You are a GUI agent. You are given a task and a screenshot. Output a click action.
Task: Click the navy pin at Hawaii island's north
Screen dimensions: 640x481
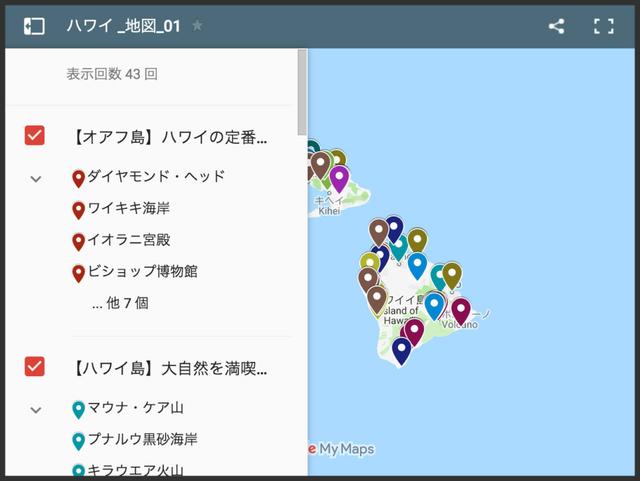coord(394,230)
